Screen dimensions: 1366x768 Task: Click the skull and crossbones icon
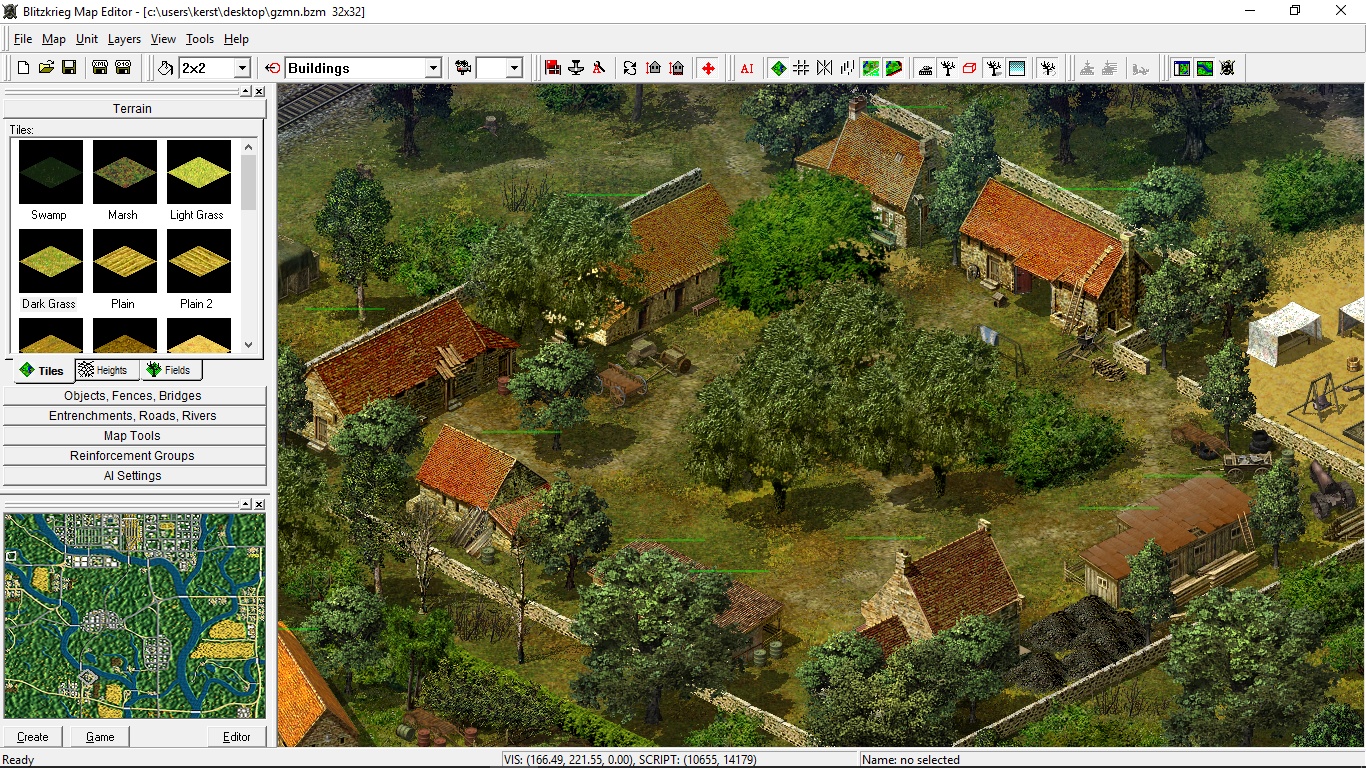pos(1227,68)
